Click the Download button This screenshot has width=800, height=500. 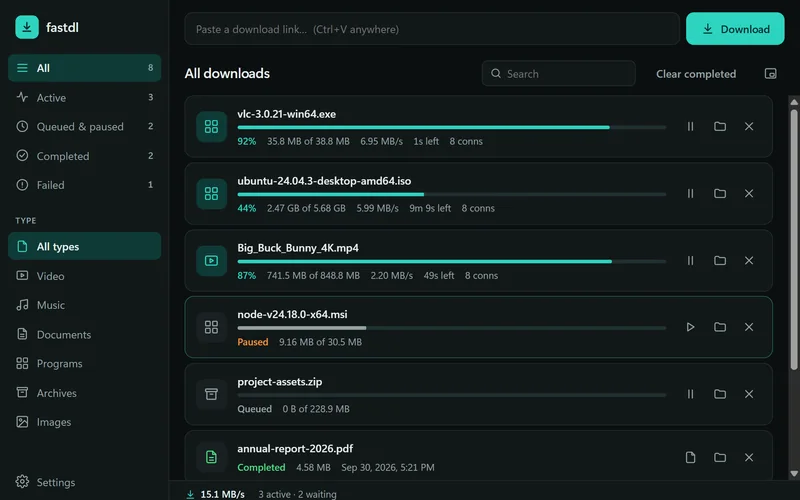[735, 29]
